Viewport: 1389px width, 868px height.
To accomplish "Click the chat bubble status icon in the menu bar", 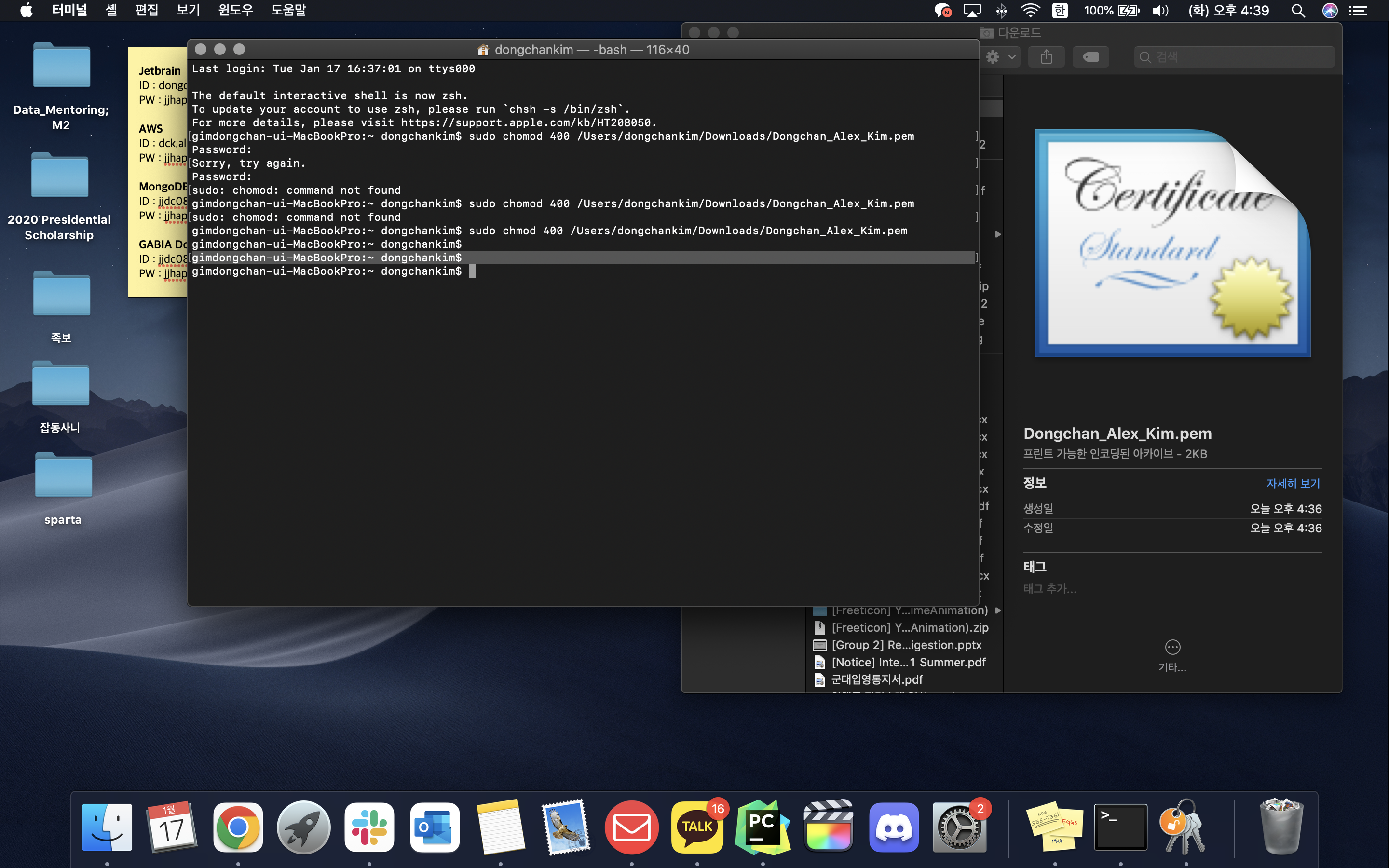I will (942, 10).
